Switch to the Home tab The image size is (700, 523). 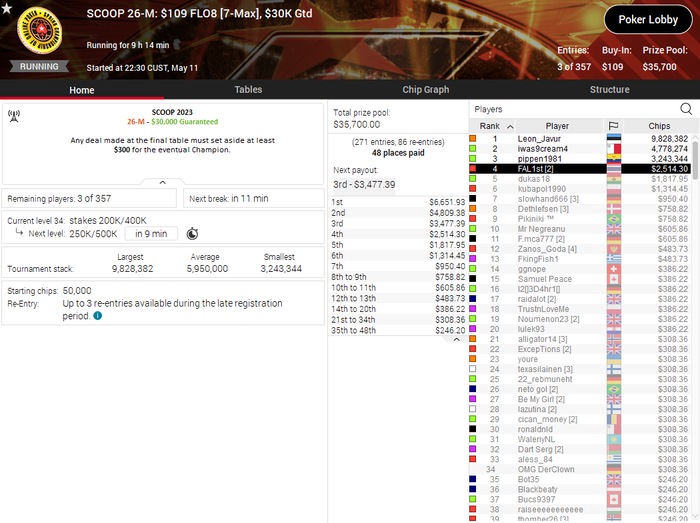(x=82, y=90)
